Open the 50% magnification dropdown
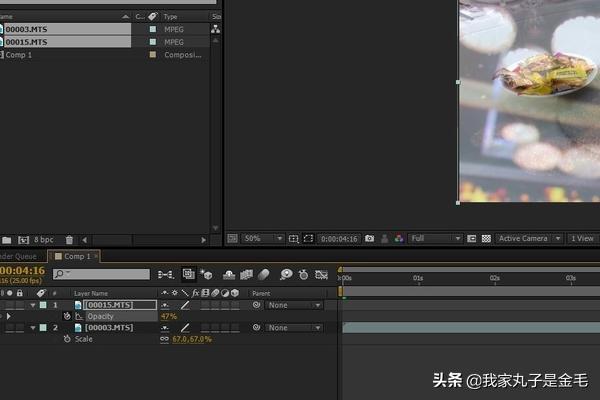The image size is (600, 400). tap(262, 238)
